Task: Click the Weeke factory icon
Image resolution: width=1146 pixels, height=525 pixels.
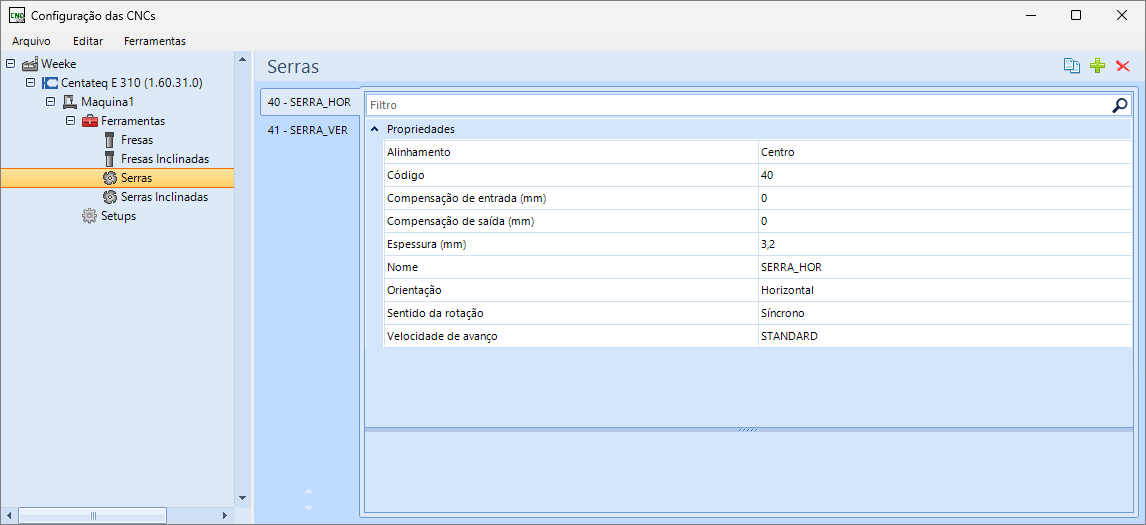Action: pyautogui.click(x=31, y=64)
